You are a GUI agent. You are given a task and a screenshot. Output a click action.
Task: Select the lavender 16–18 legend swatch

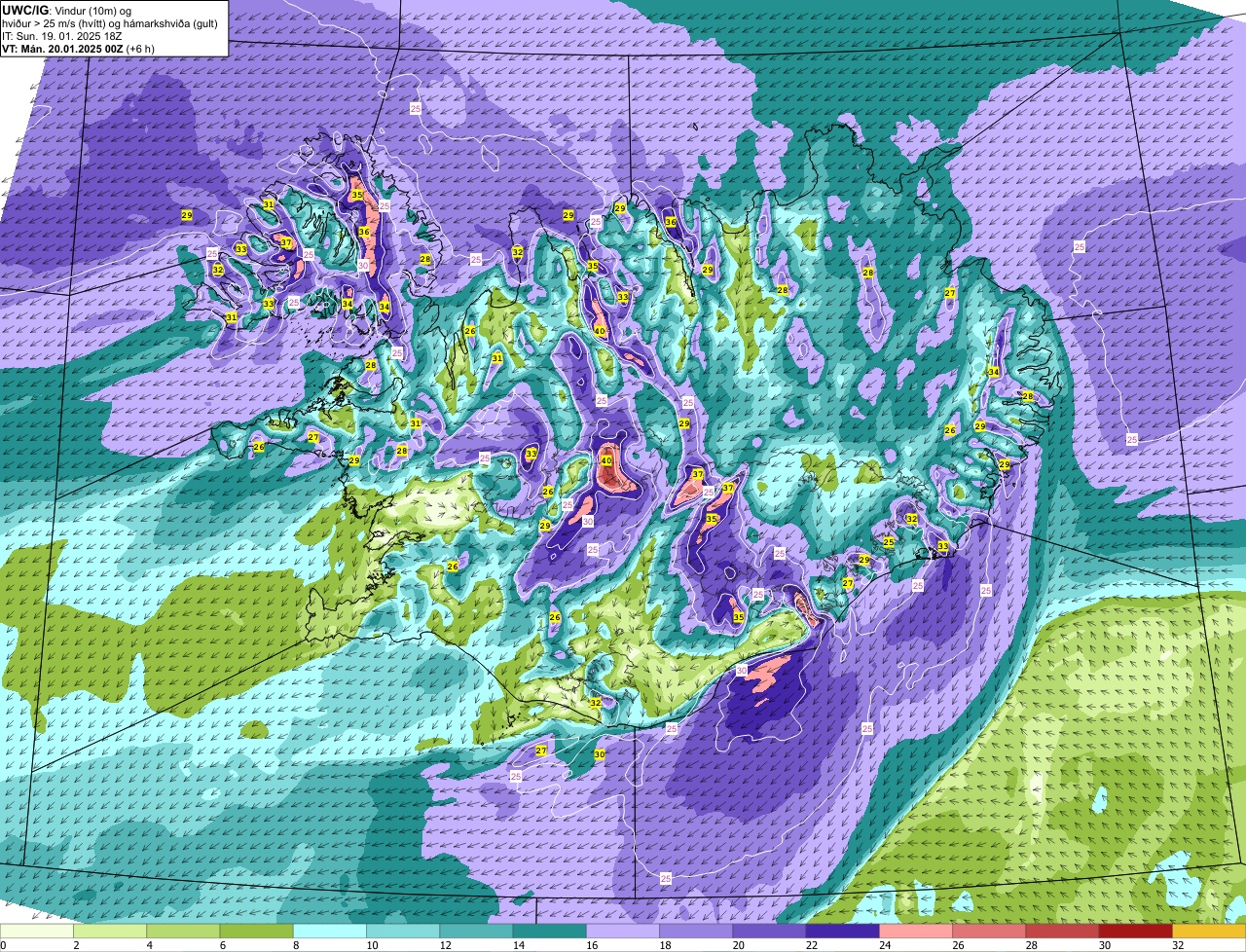pos(623,932)
